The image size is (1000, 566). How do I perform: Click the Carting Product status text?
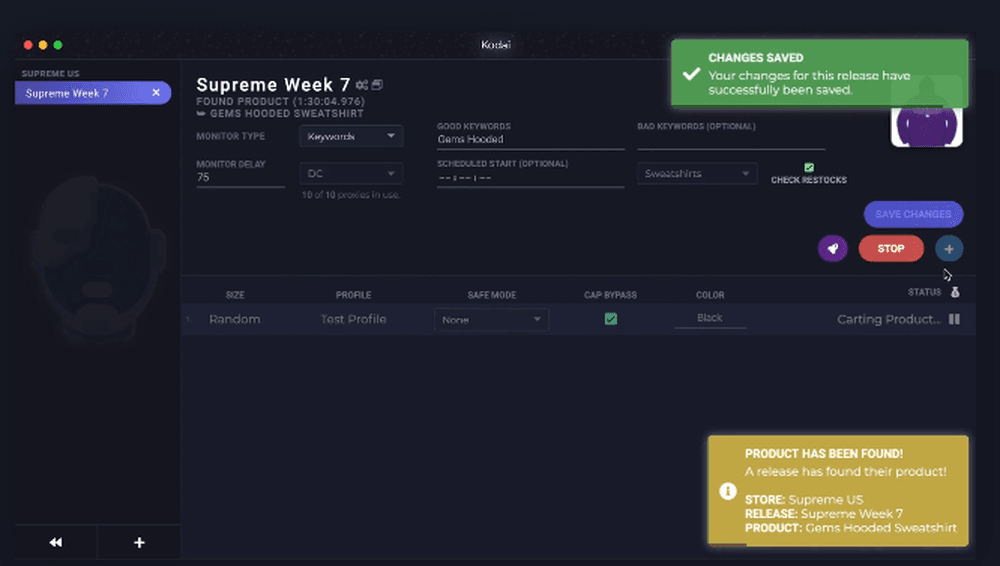888,319
